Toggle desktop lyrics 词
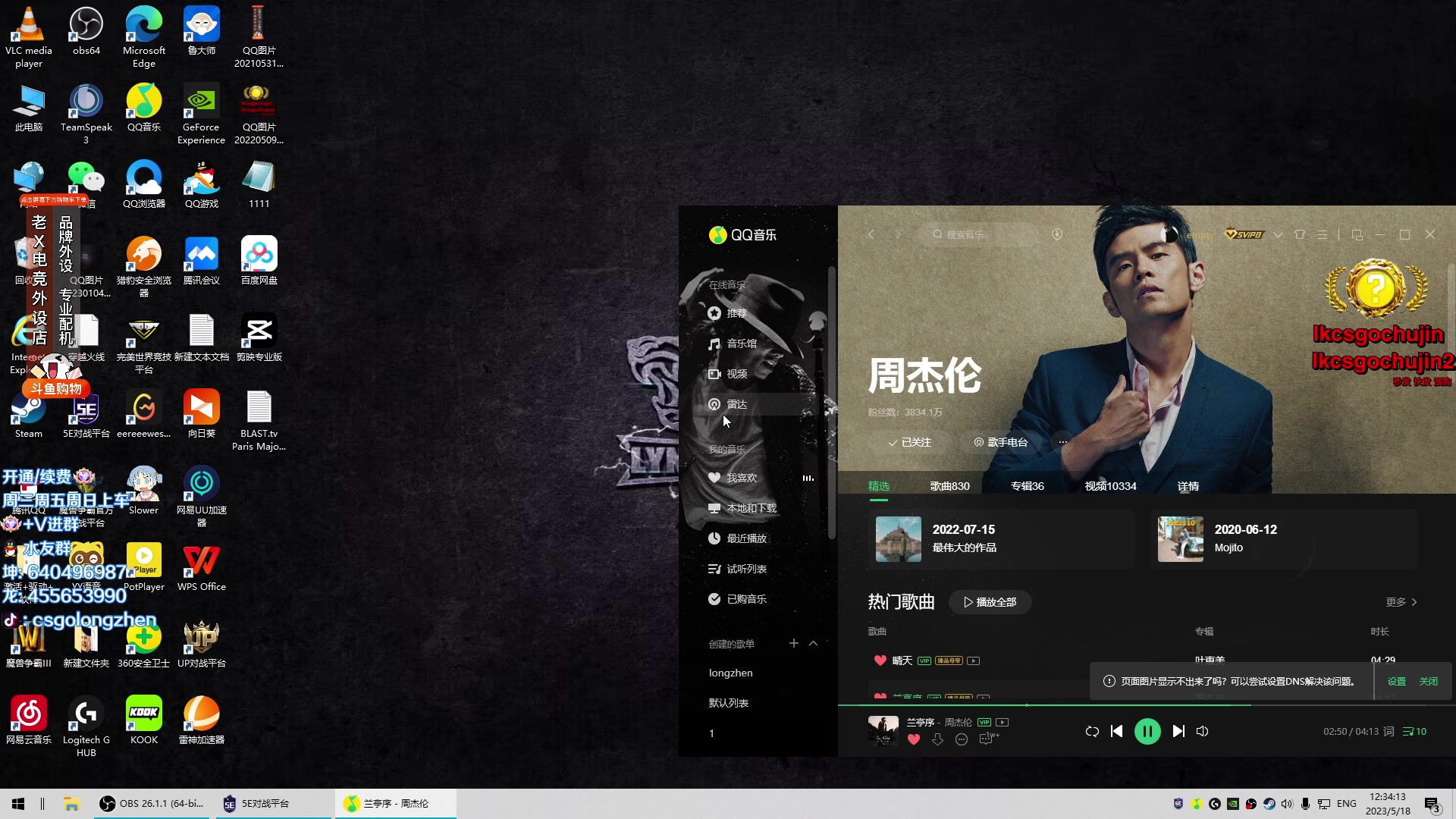Screen dimensions: 1456x819 click(1389, 731)
